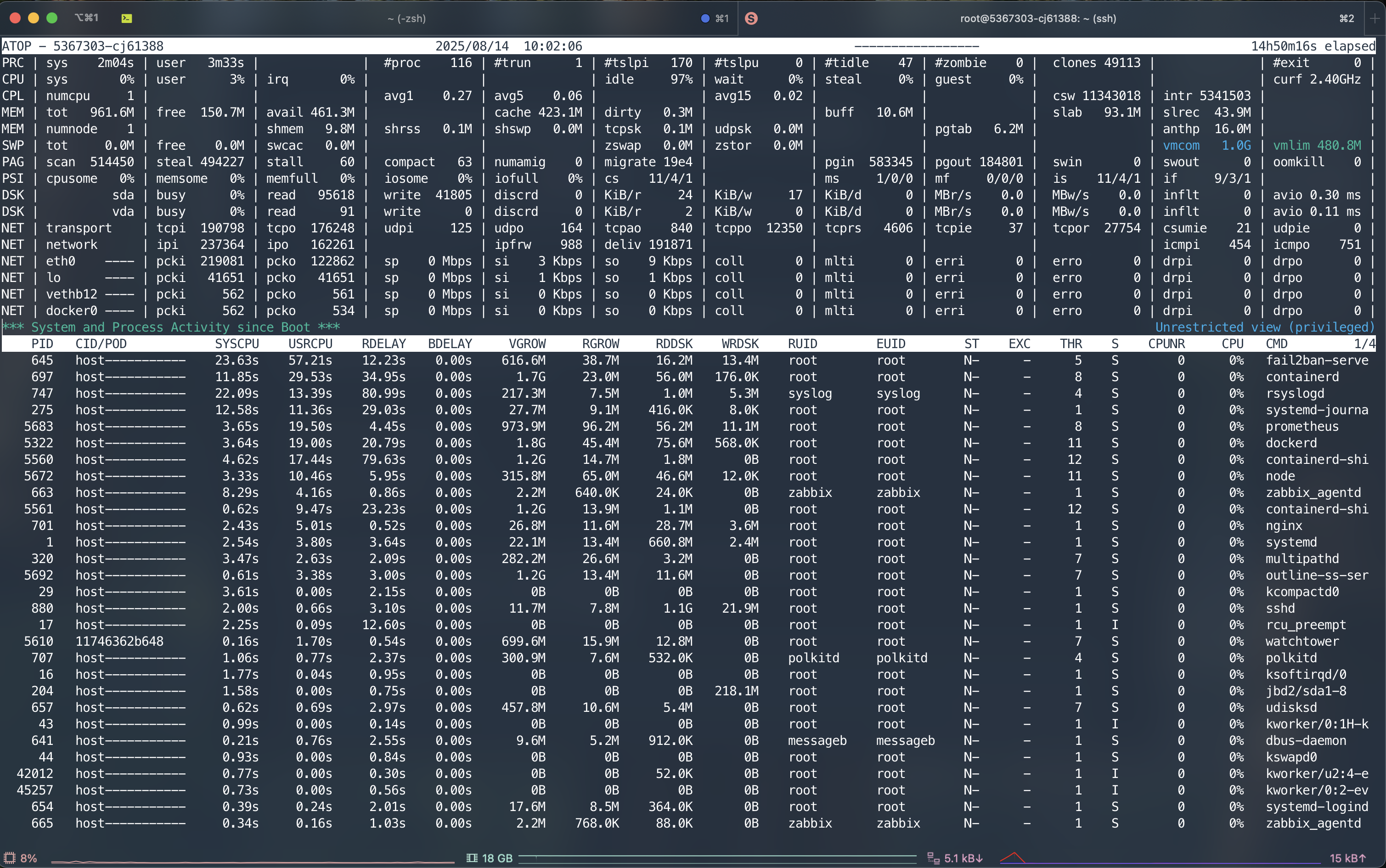The height and width of the screenshot is (868, 1386).
Task: Click the fail2ban-serve process name
Action: coord(1317,361)
